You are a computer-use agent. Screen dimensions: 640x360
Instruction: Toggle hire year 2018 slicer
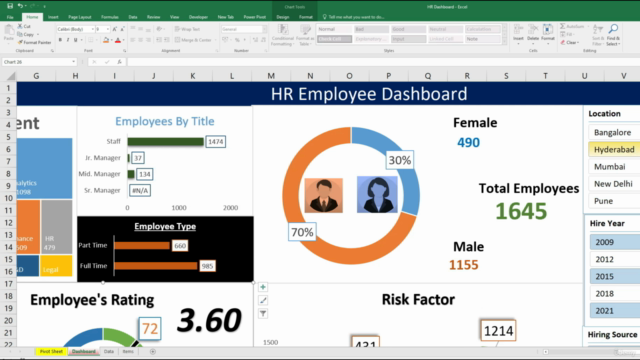[615, 293]
